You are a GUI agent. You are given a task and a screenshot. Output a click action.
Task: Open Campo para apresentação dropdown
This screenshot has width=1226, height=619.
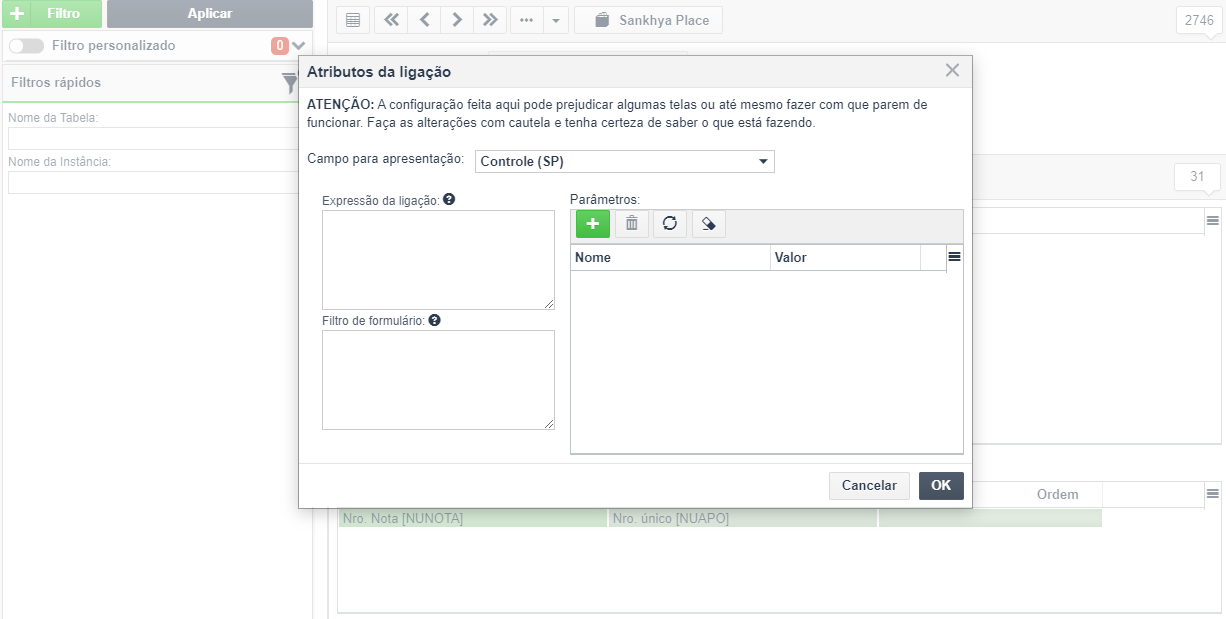(625, 161)
